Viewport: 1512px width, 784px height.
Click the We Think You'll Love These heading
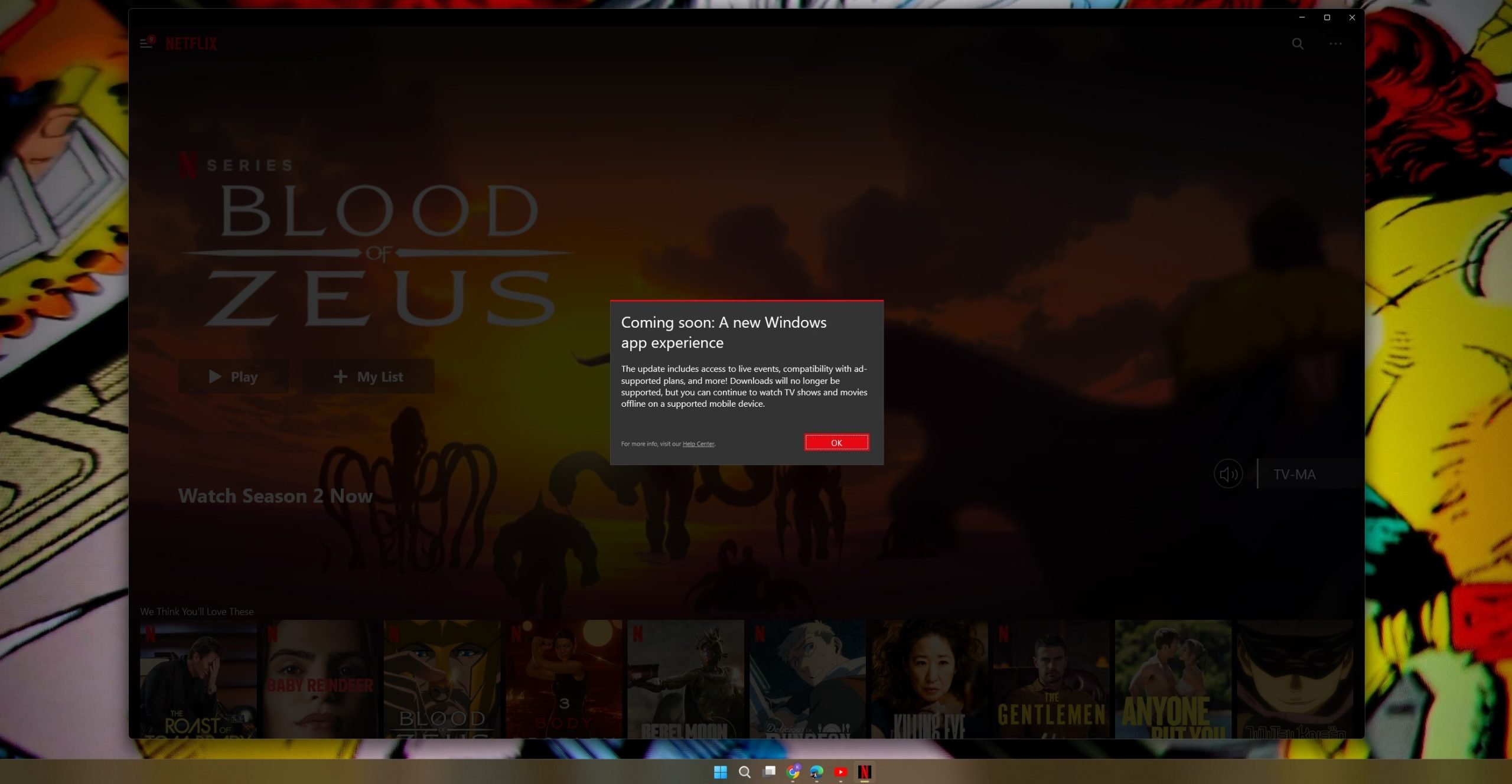197,612
